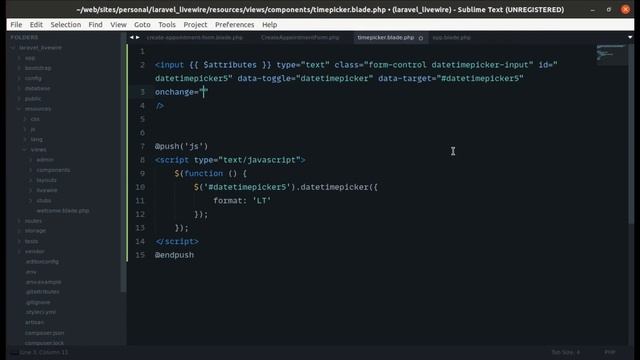640x360 pixels.
Task: Click line number 10 in the gutter
Action: (140, 187)
